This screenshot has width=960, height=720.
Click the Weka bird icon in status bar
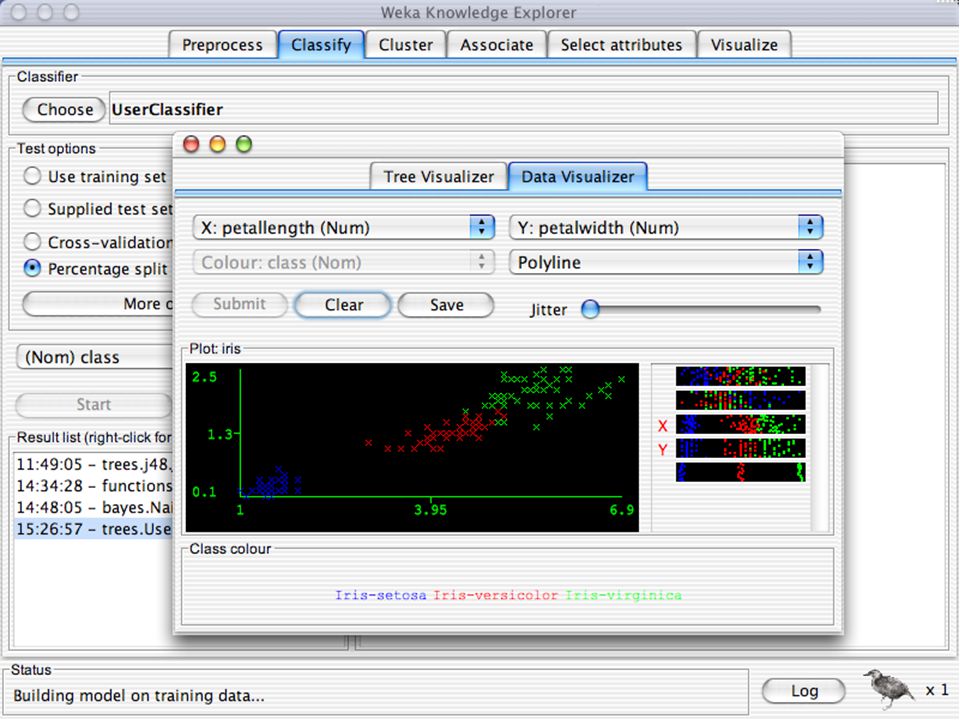click(889, 689)
